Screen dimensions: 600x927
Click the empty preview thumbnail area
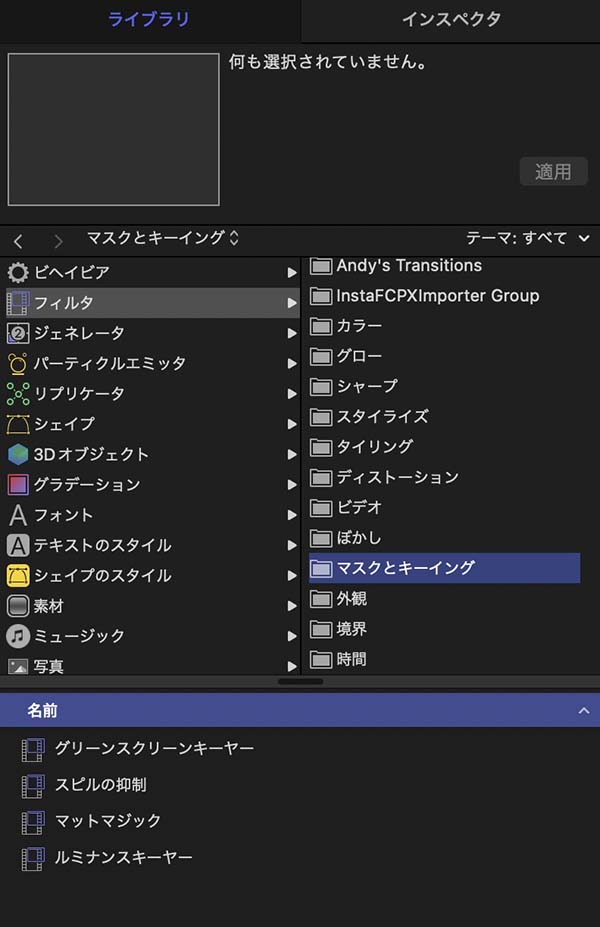pyautogui.click(x=113, y=129)
